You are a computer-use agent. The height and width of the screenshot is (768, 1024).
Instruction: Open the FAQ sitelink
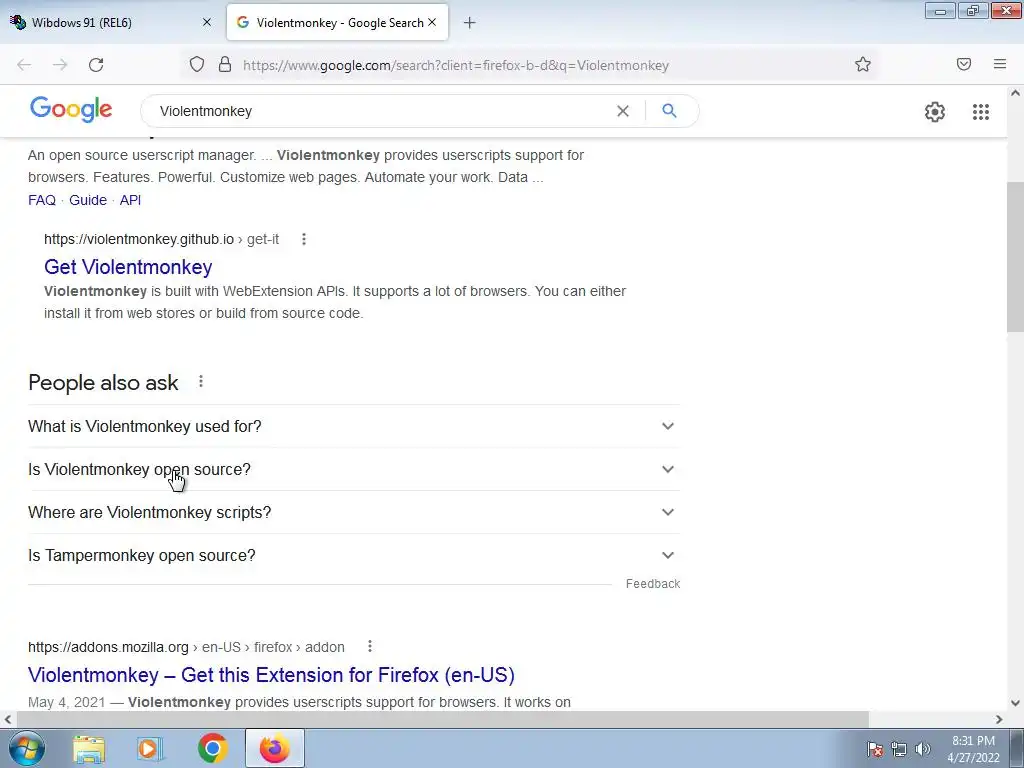coord(42,200)
